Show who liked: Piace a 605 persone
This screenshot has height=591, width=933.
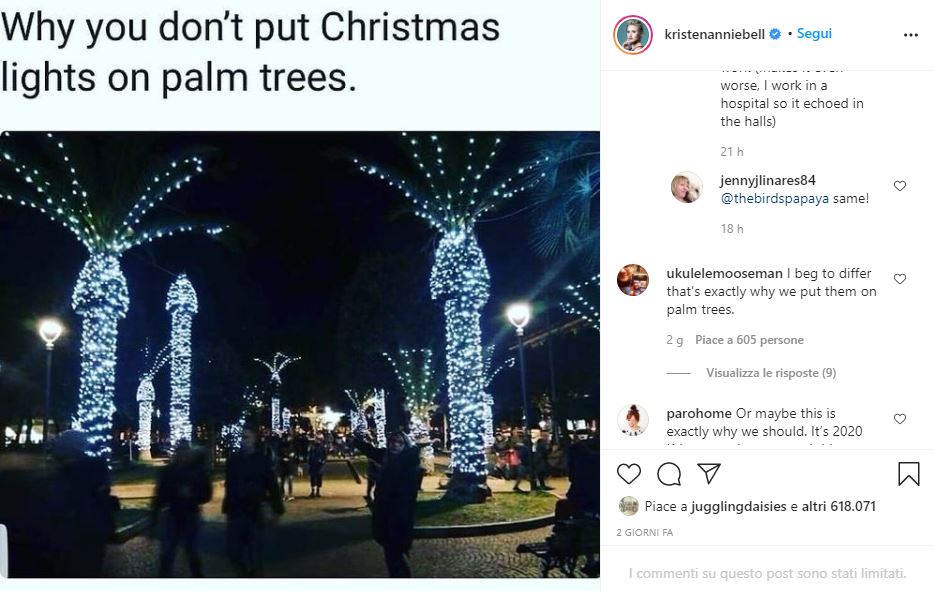(x=749, y=340)
